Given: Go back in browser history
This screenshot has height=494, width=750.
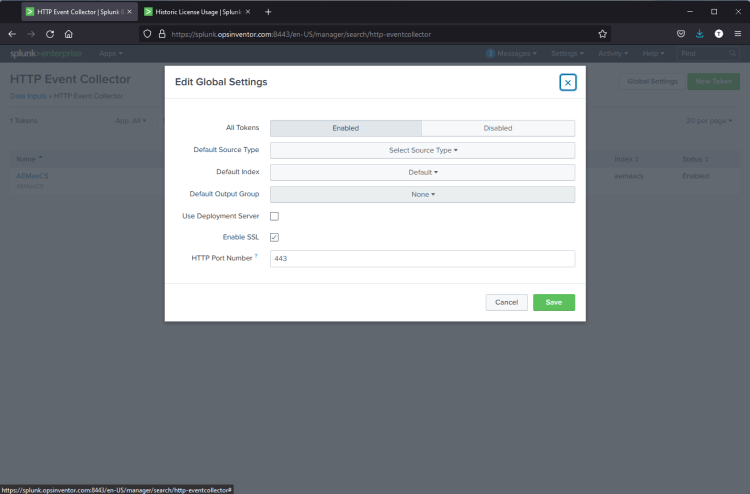Looking at the screenshot, I should tap(12, 34).
